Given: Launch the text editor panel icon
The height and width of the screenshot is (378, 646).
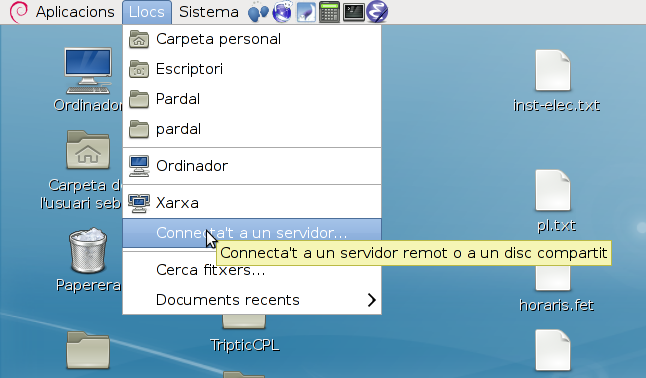Looking at the screenshot, I should [306, 12].
